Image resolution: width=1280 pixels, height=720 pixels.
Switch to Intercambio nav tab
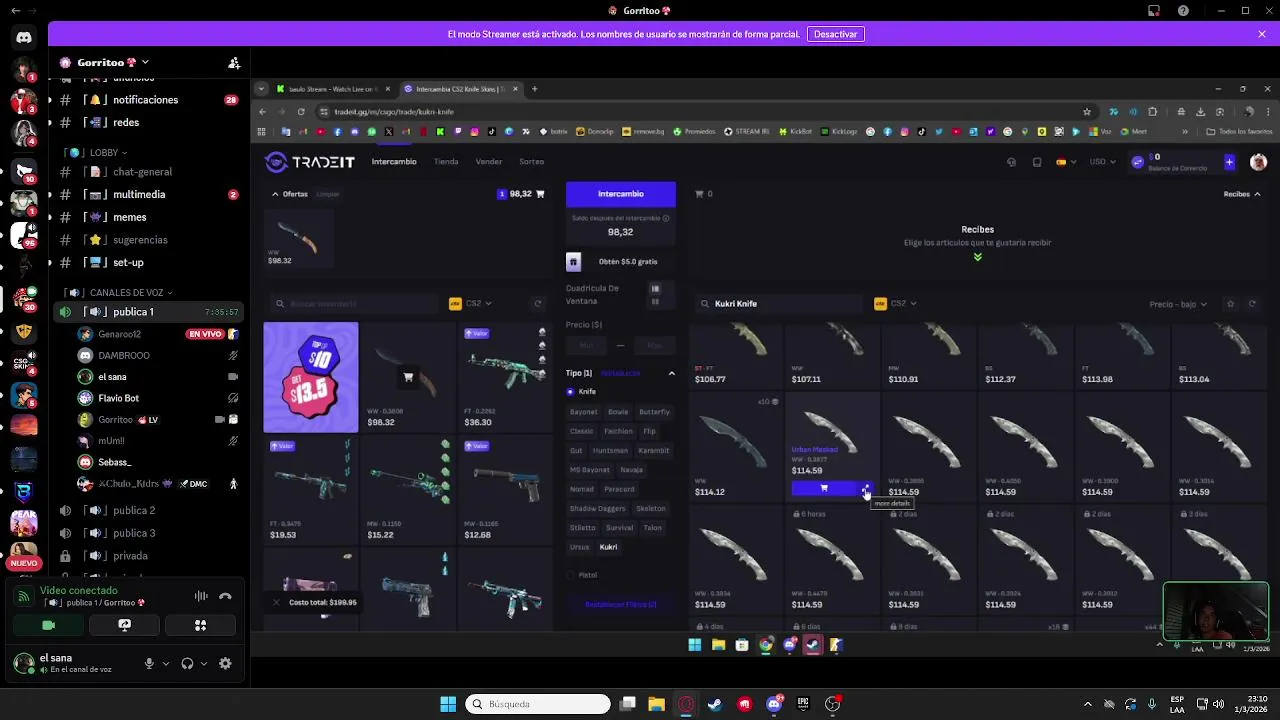[x=394, y=161]
